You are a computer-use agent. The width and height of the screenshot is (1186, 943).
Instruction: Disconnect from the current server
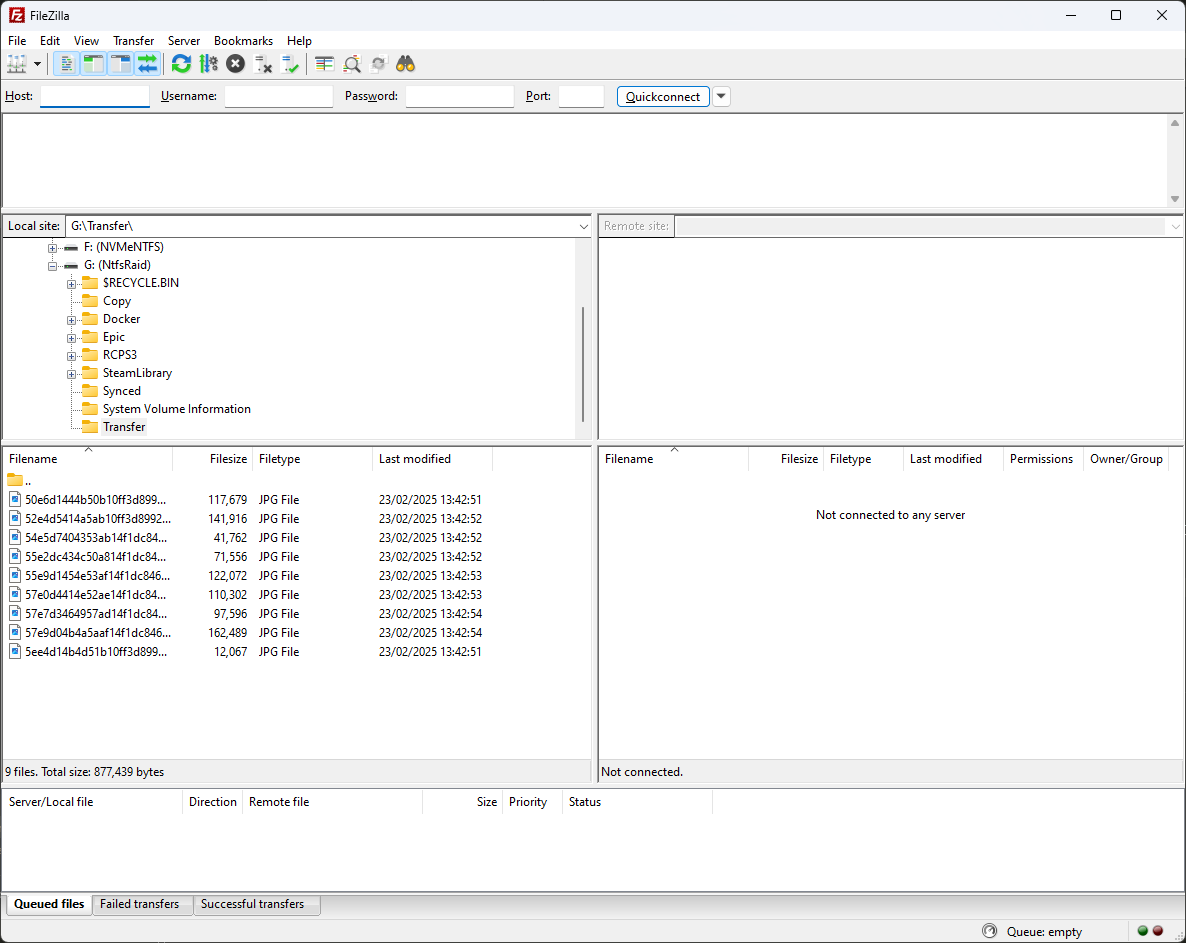(263, 63)
